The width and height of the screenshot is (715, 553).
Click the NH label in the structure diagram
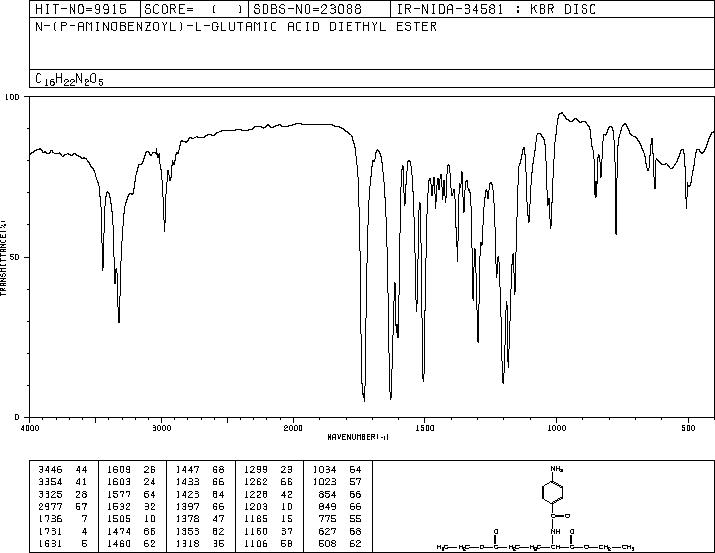click(555, 532)
